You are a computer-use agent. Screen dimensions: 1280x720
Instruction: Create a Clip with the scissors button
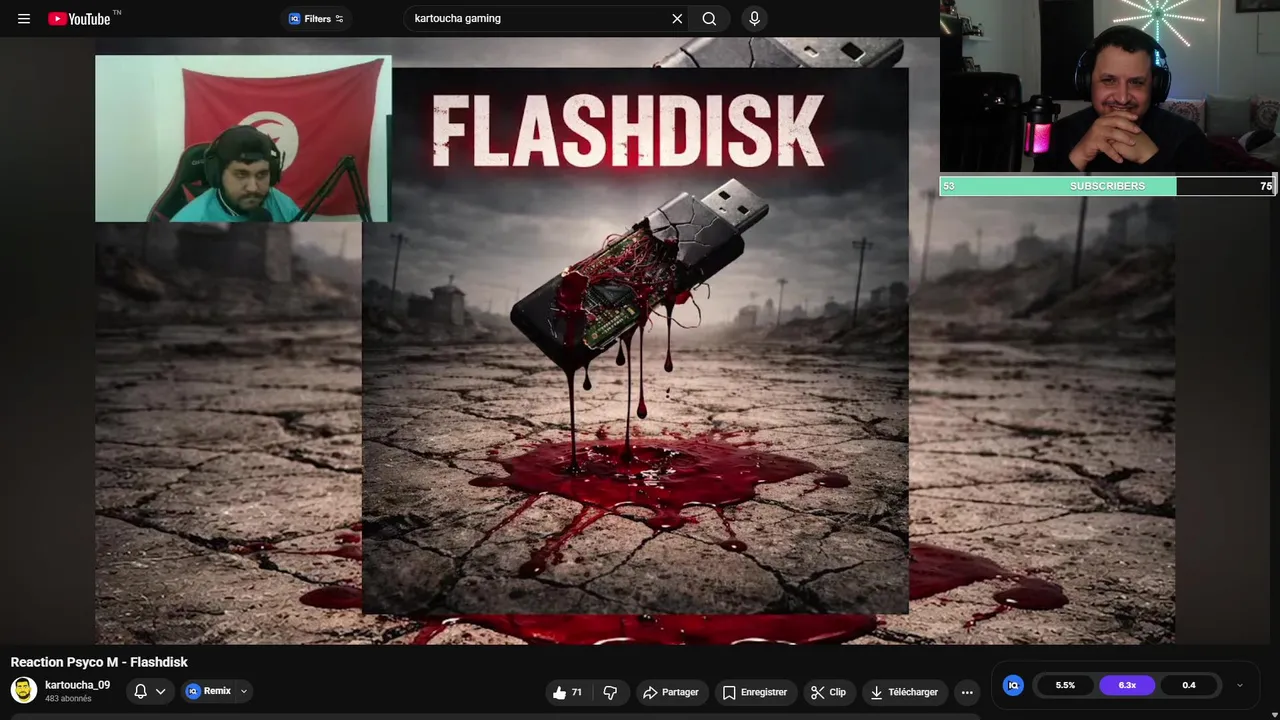click(828, 692)
